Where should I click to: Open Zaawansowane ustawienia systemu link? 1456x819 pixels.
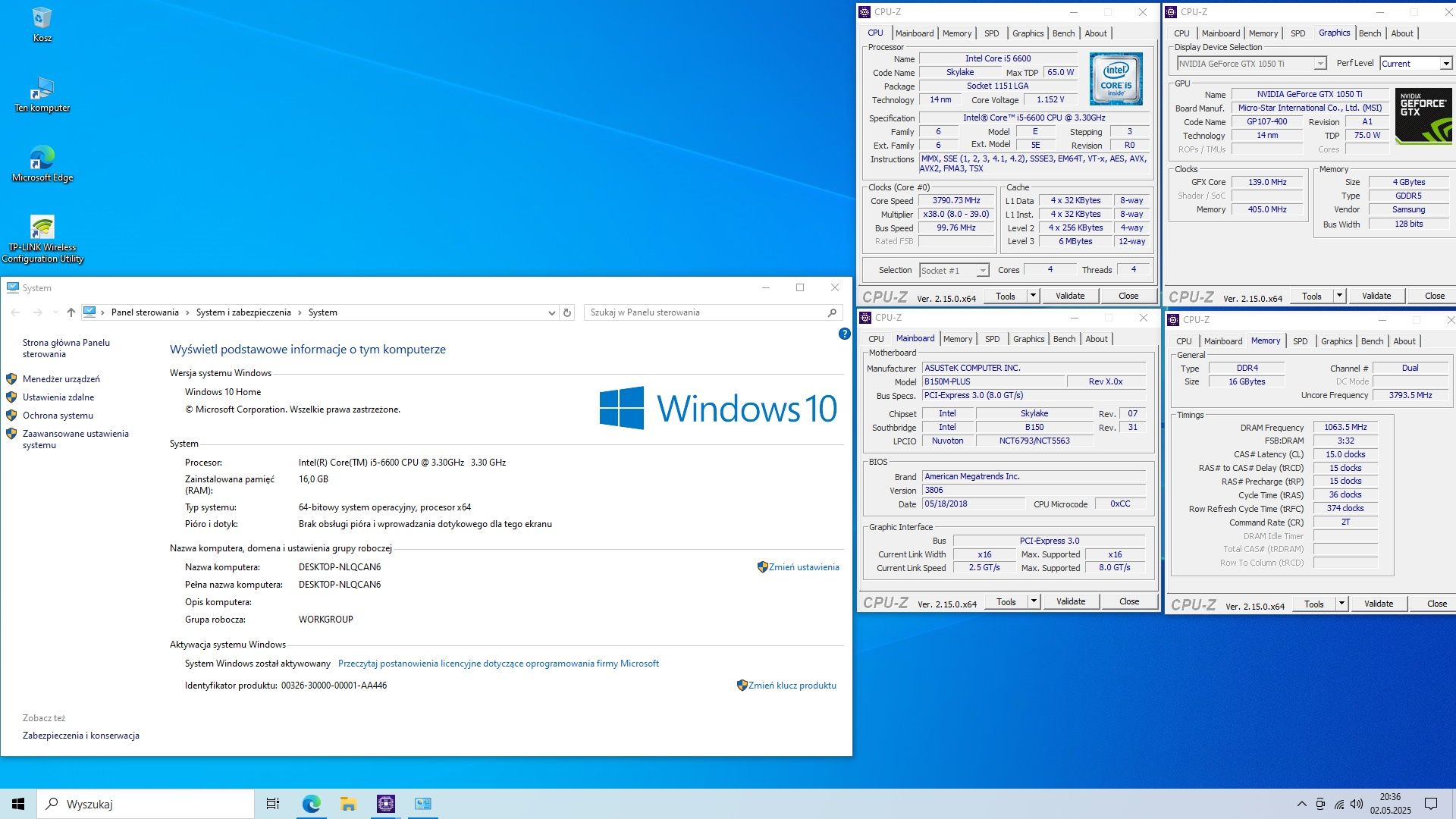click(x=76, y=439)
